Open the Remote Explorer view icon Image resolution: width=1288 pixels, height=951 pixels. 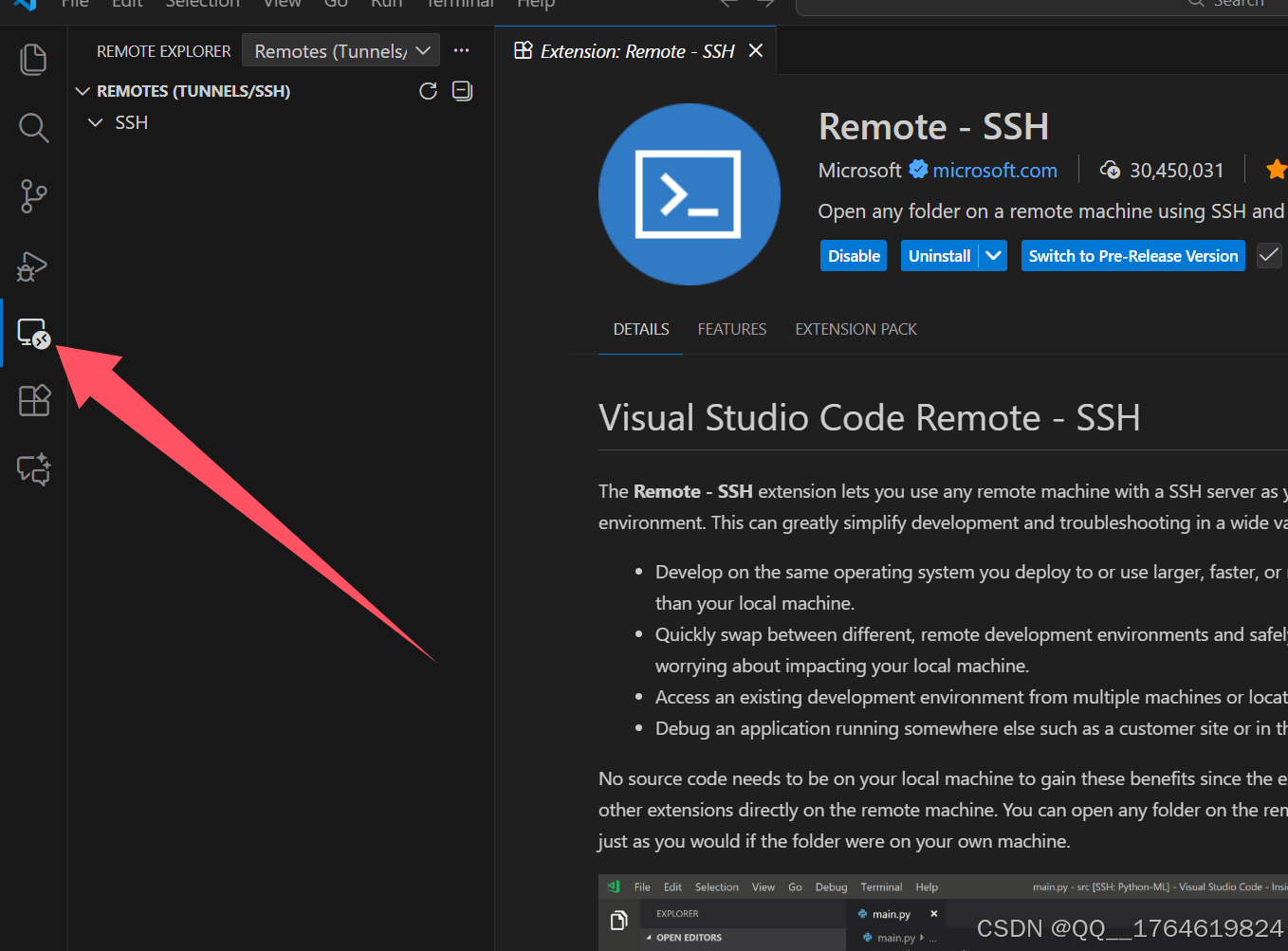point(33,333)
